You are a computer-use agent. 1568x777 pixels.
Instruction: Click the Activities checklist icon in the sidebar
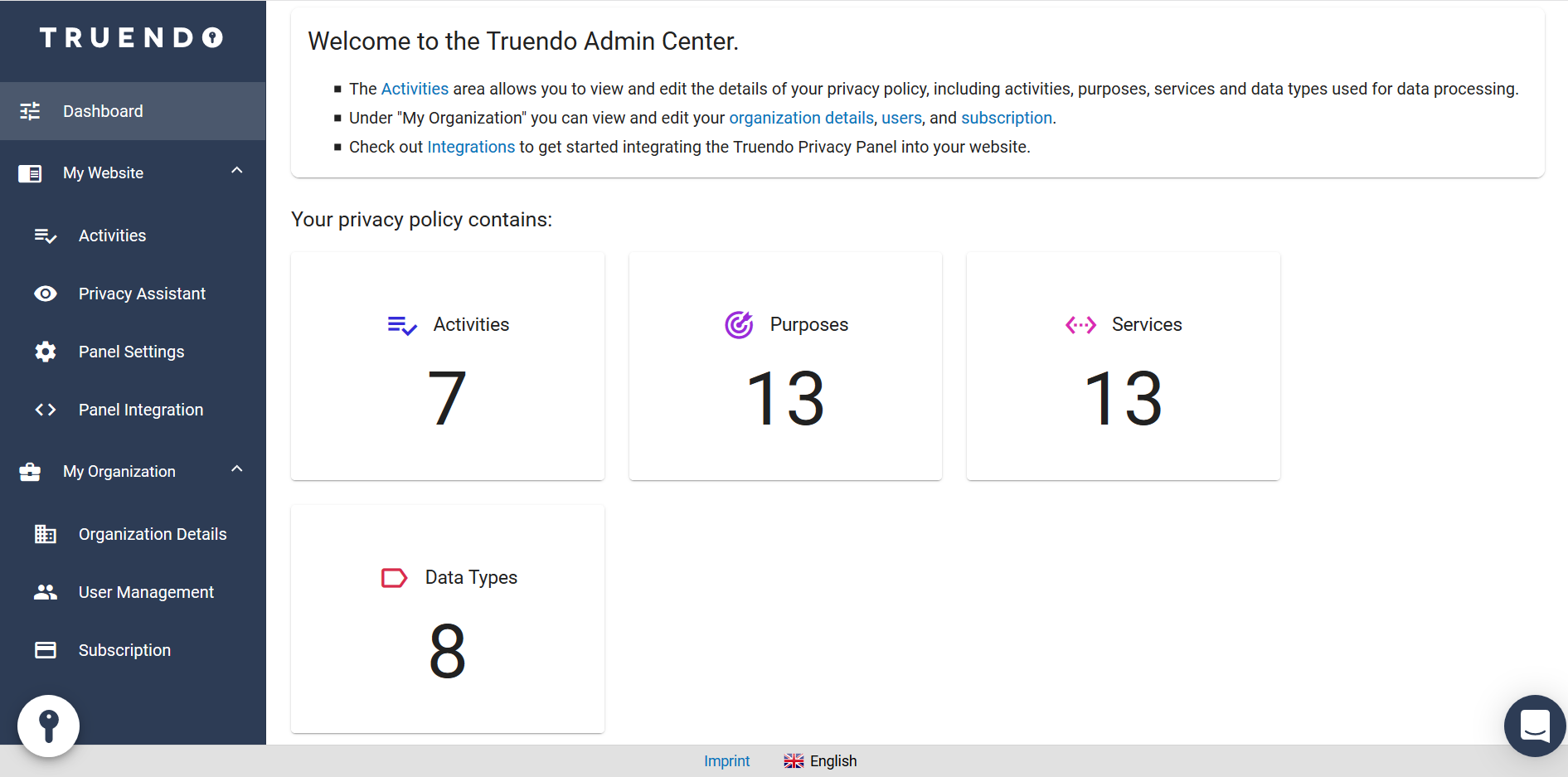[46, 236]
